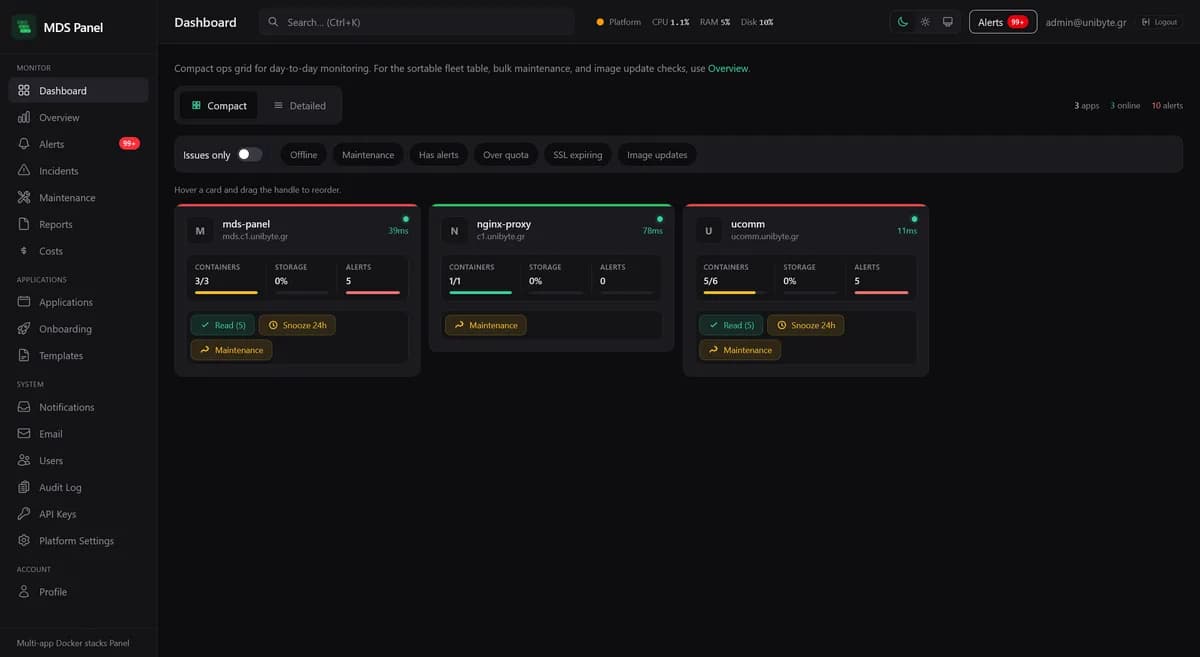Toggle the Issues only switch
1200x657 pixels.
coord(249,154)
